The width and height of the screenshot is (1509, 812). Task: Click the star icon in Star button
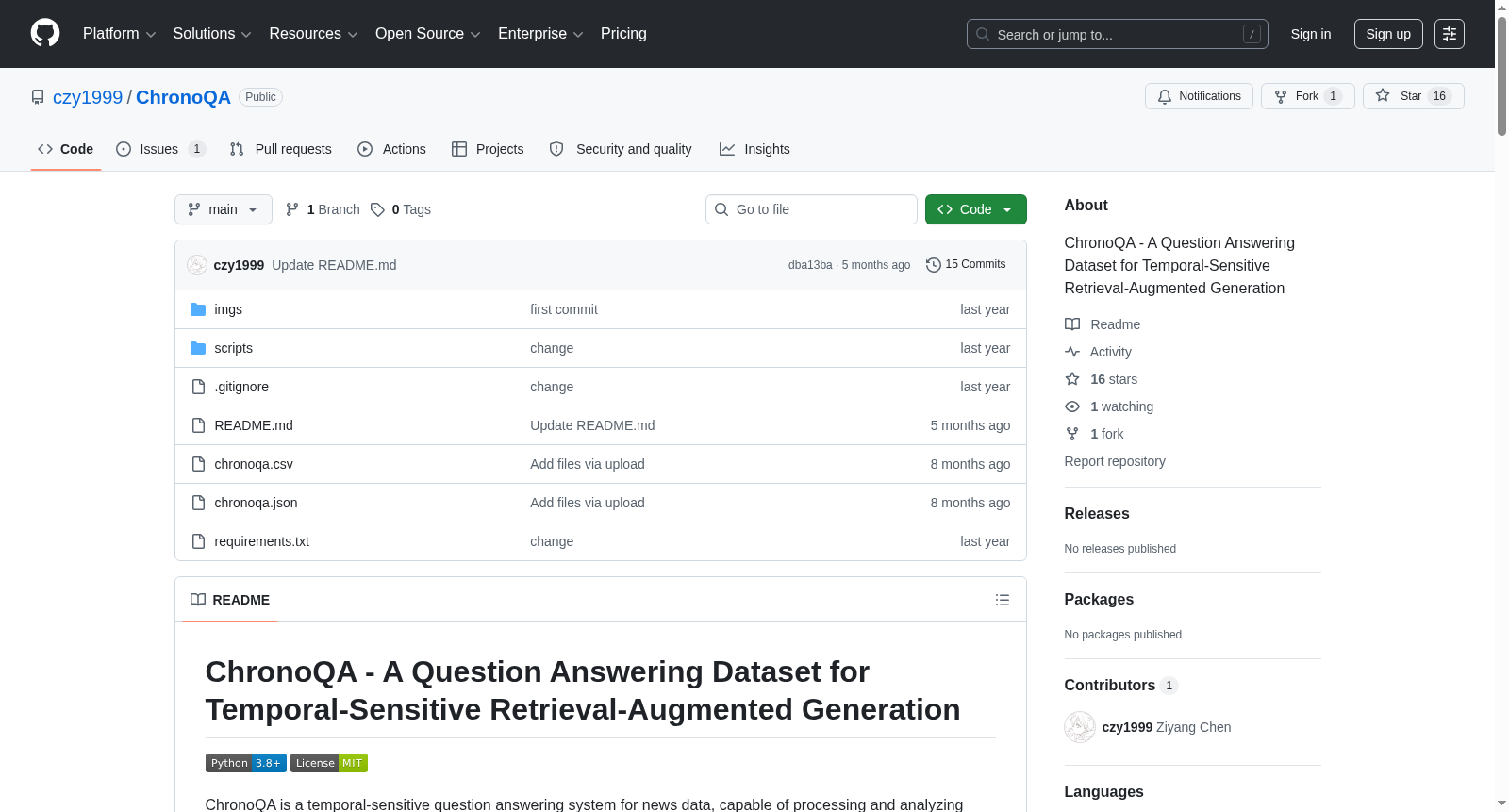tap(1383, 95)
